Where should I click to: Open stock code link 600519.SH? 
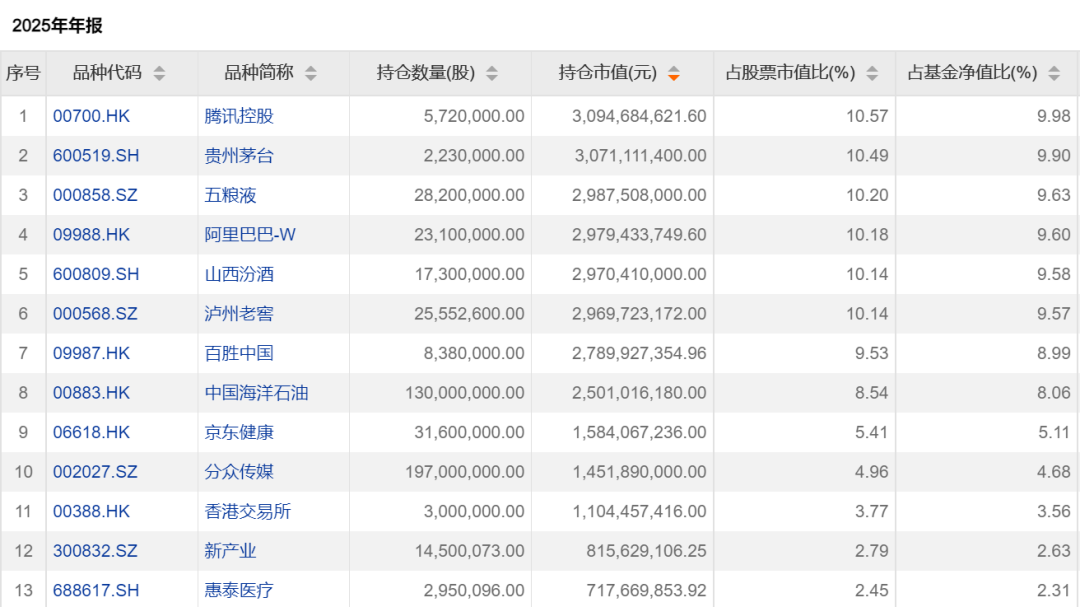[96, 156]
